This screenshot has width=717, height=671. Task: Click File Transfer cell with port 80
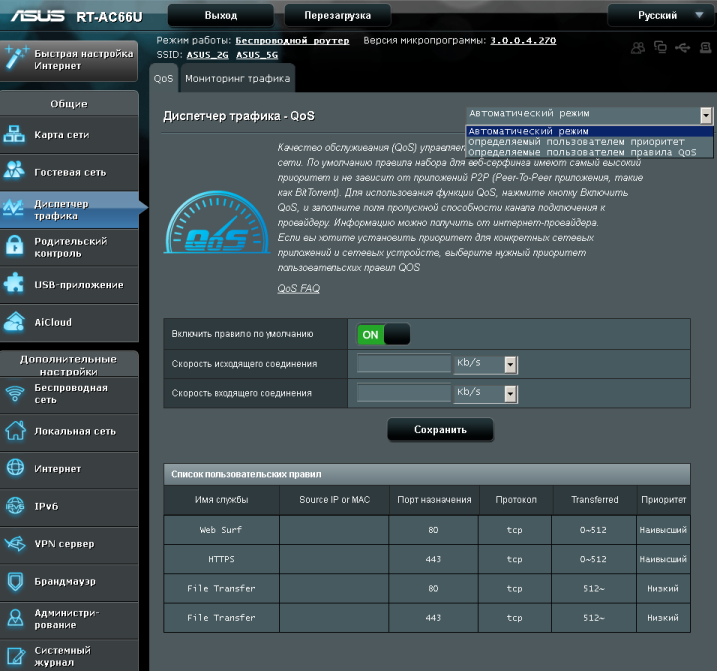[221, 589]
